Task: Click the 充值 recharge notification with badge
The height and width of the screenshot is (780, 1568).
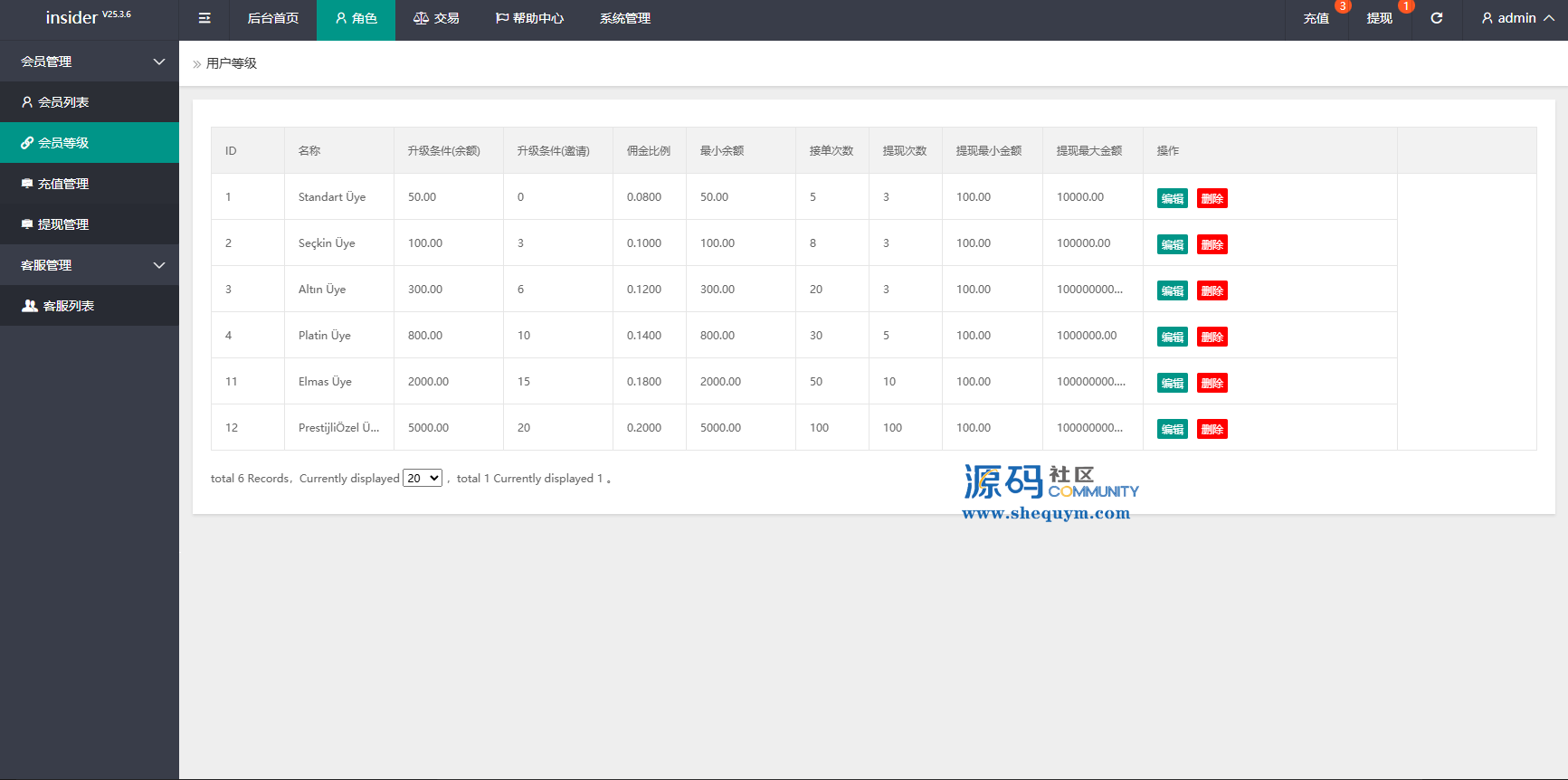Action: click(x=1316, y=18)
